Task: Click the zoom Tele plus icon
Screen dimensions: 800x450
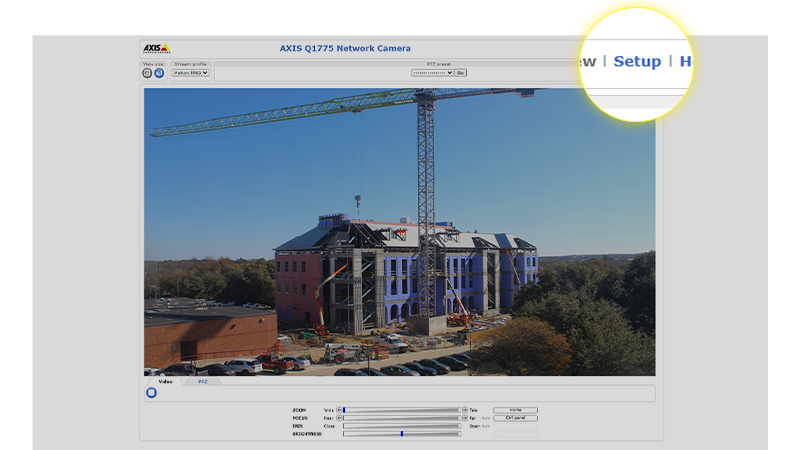Action: (464, 410)
